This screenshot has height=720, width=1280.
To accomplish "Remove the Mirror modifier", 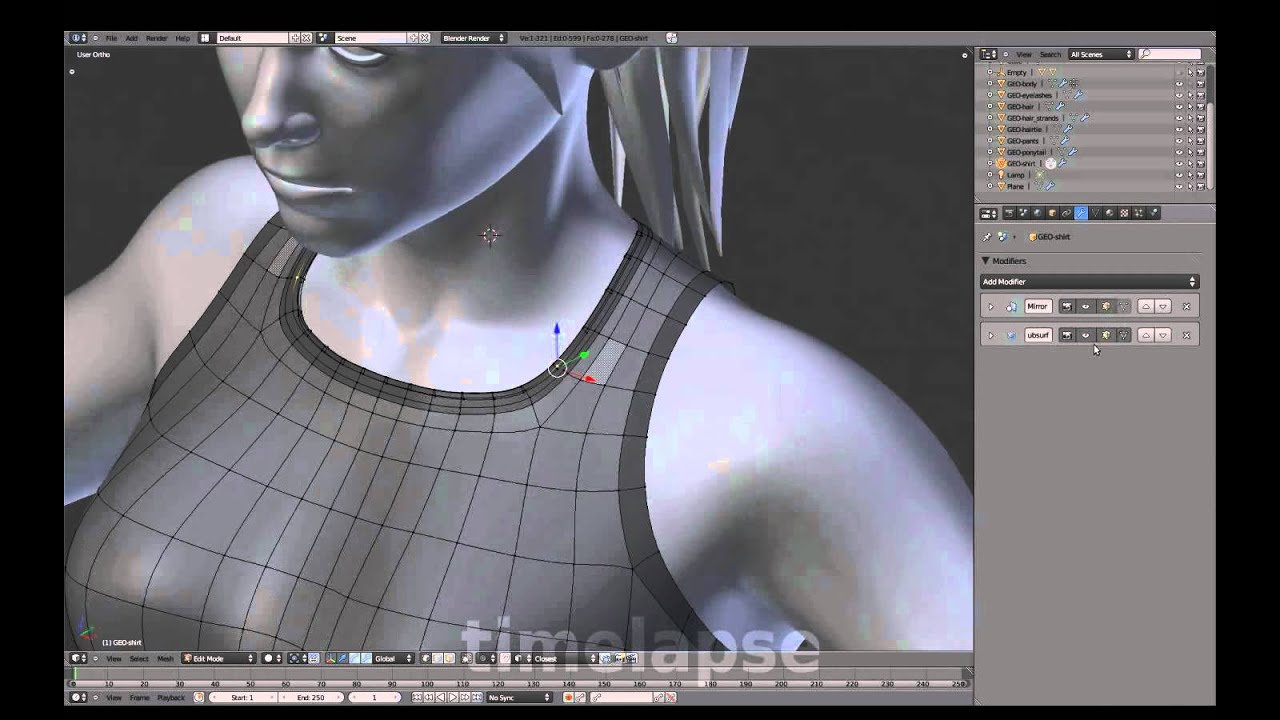I will coord(1186,306).
